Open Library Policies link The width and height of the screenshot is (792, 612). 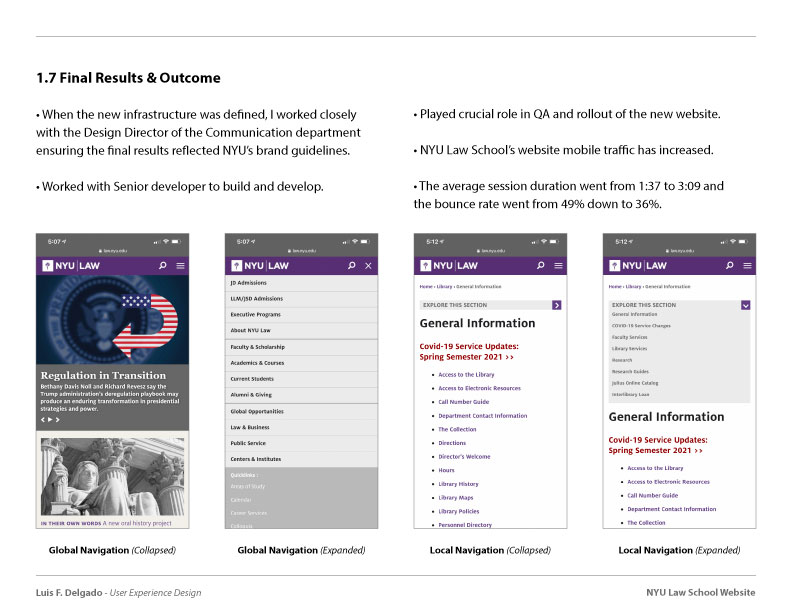459,511
